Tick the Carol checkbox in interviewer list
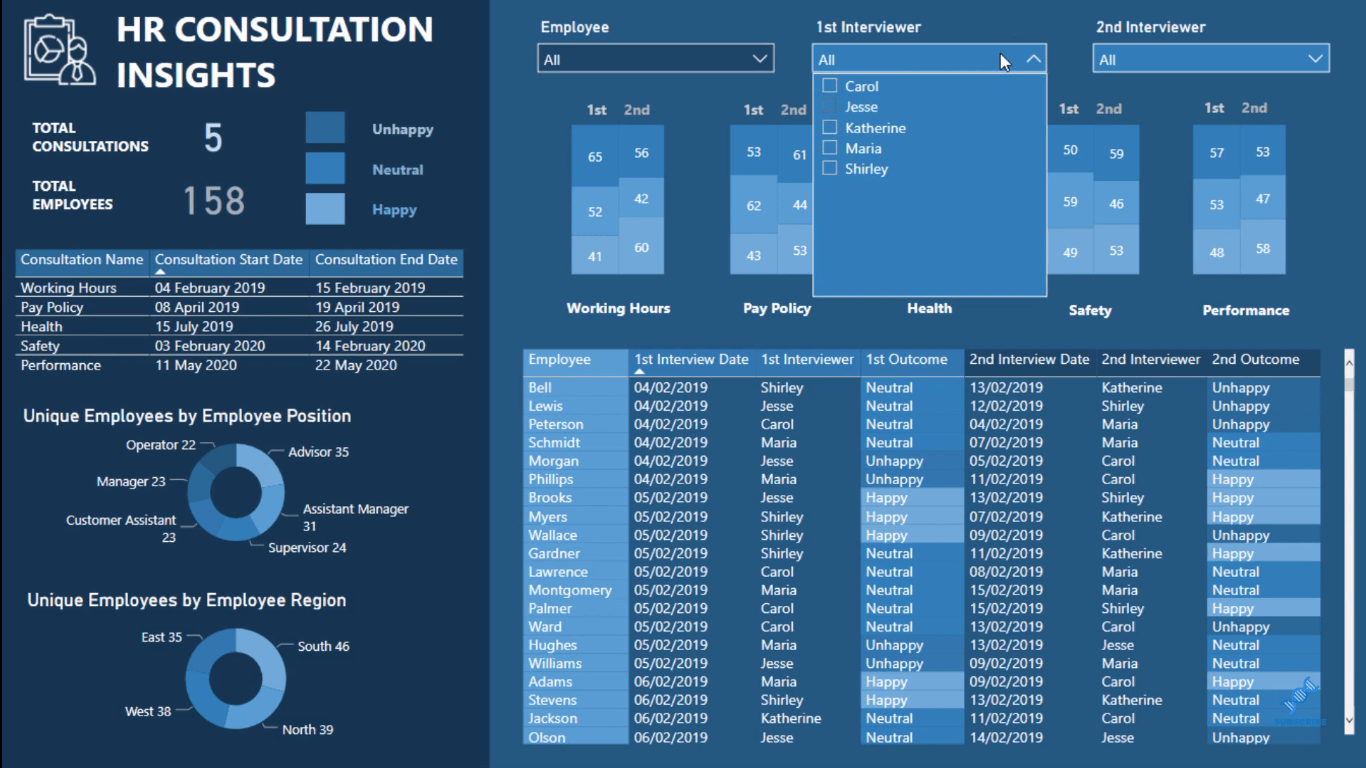 point(829,86)
